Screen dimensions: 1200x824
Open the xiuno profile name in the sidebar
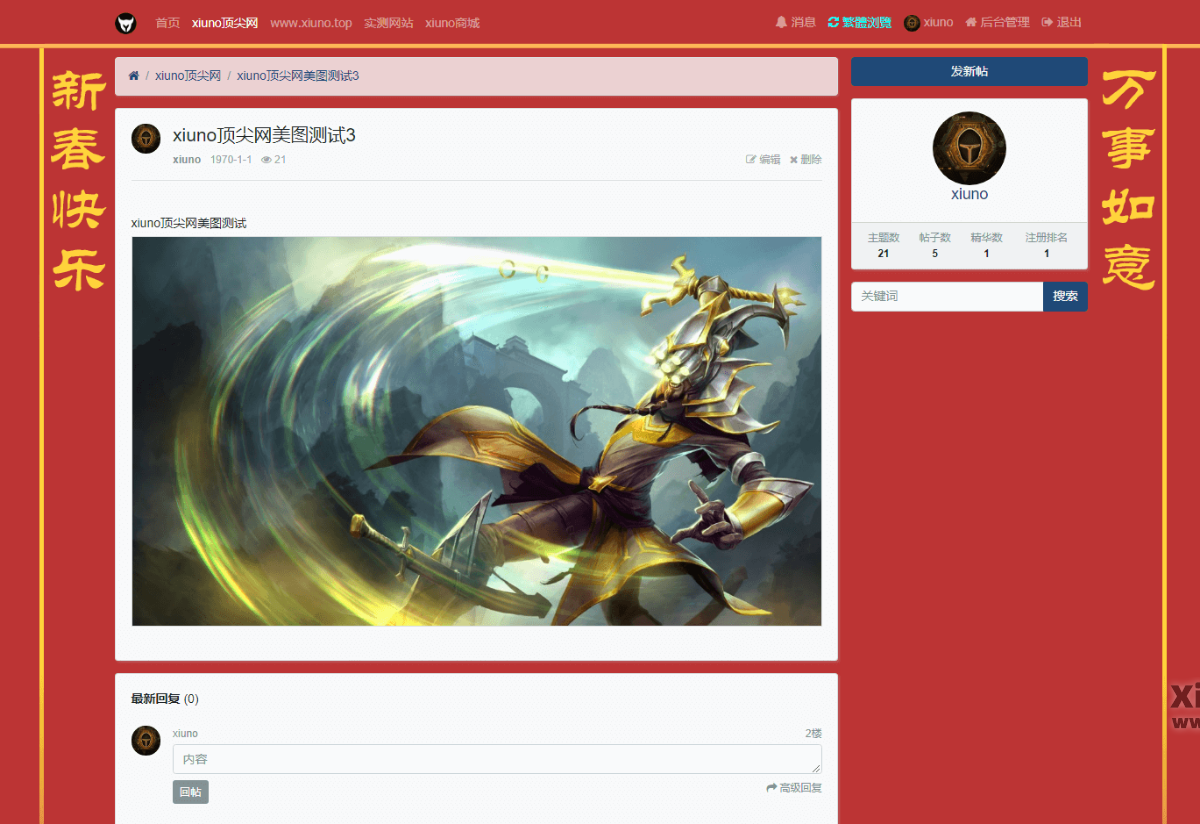coord(969,194)
